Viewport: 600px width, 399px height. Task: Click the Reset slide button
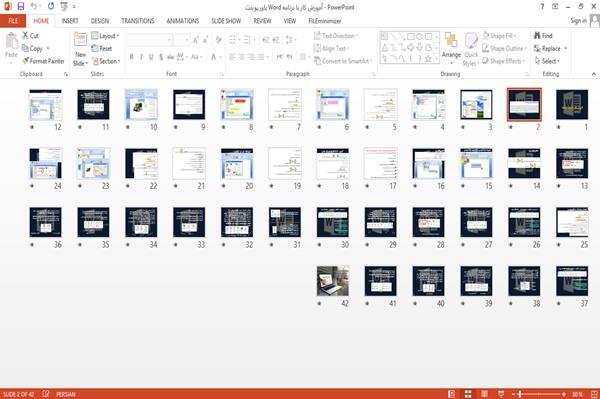point(102,49)
